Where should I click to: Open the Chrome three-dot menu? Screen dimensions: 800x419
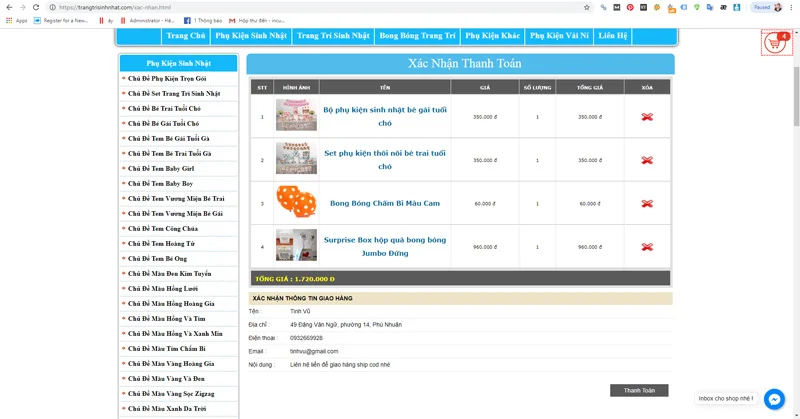pyautogui.click(x=791, y=7)
